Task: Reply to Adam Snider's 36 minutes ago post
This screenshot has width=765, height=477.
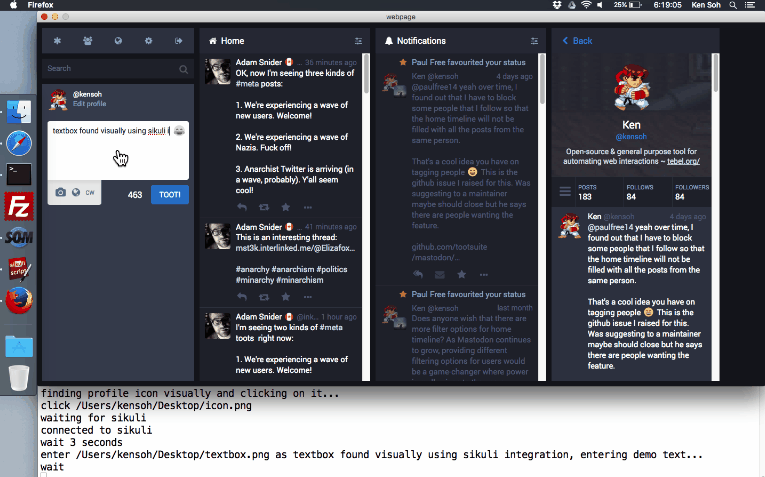Action: (242, 207)
